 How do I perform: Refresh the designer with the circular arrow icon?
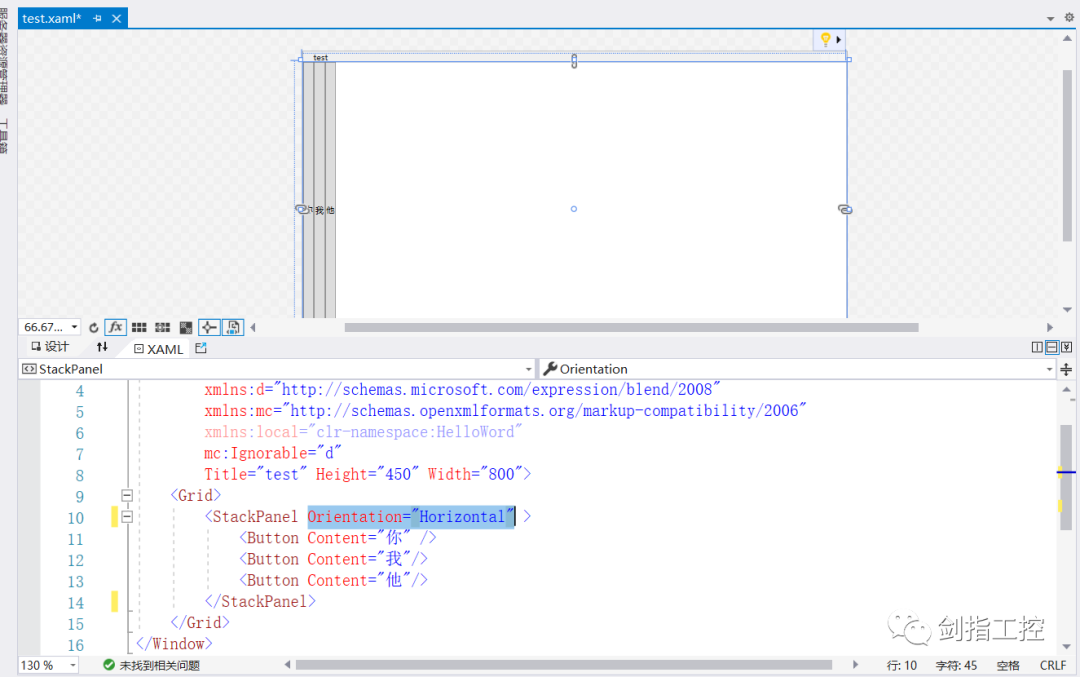click(94, 328)
